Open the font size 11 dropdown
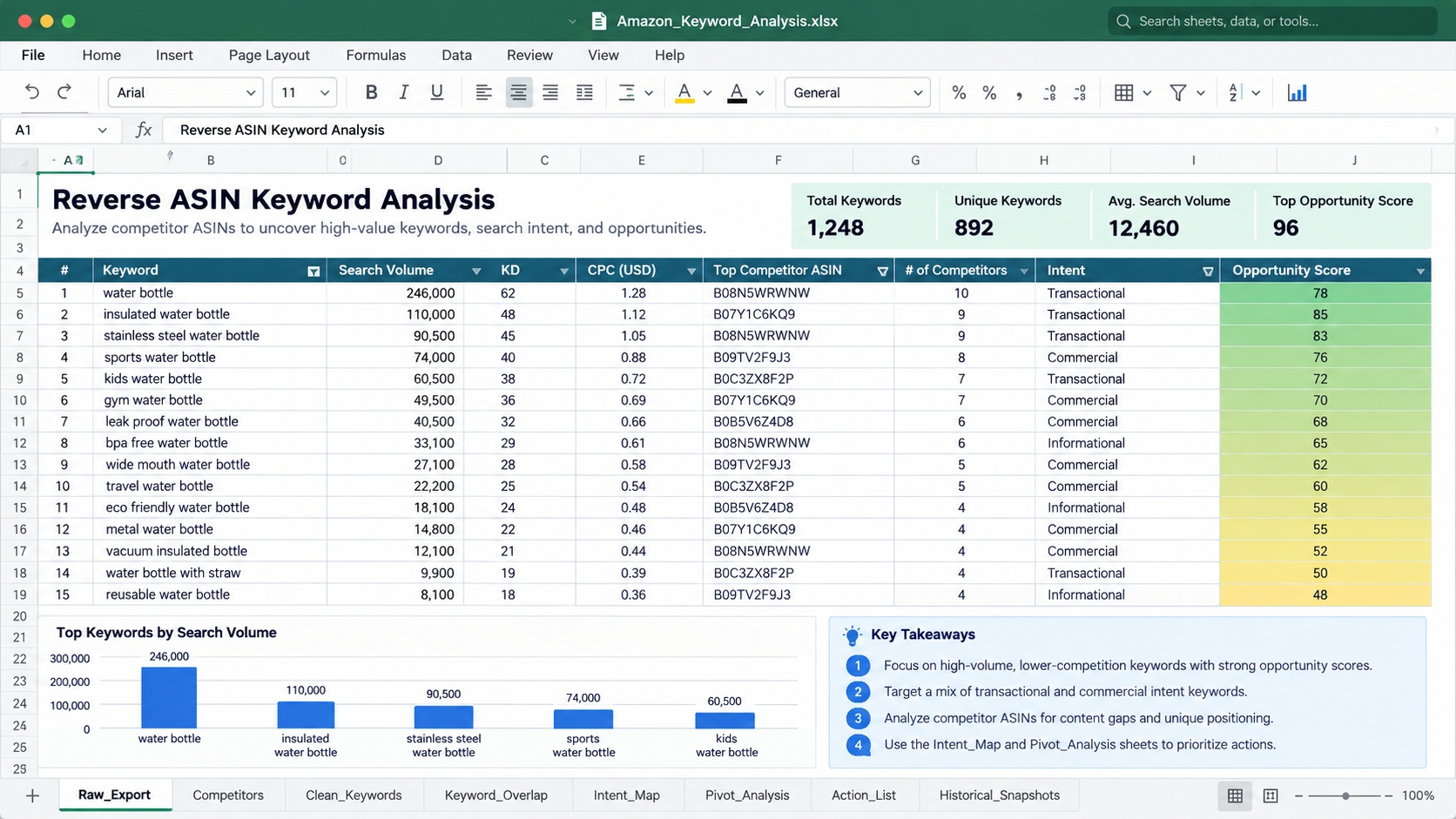 [x=305, y=92]
